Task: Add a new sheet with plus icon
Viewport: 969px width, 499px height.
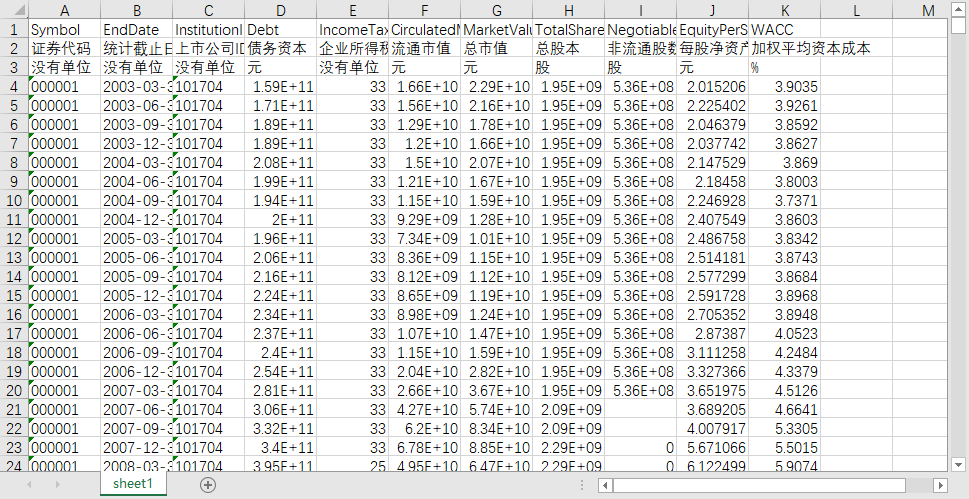Action: pyautogui.click(x=208, y=485)
